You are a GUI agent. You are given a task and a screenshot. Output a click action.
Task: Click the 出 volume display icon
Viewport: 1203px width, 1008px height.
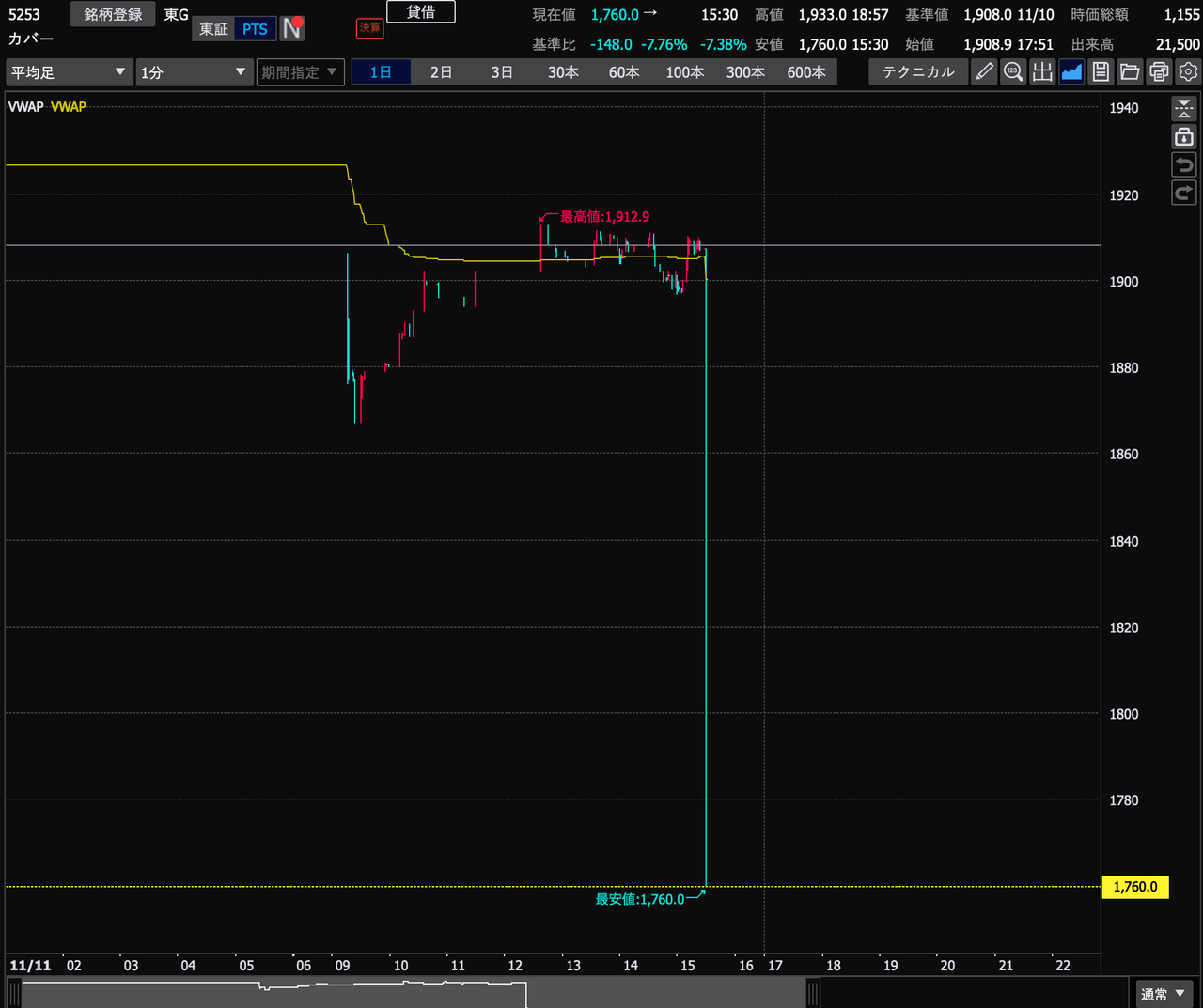pyautogui.click(x=1042, y=72)
